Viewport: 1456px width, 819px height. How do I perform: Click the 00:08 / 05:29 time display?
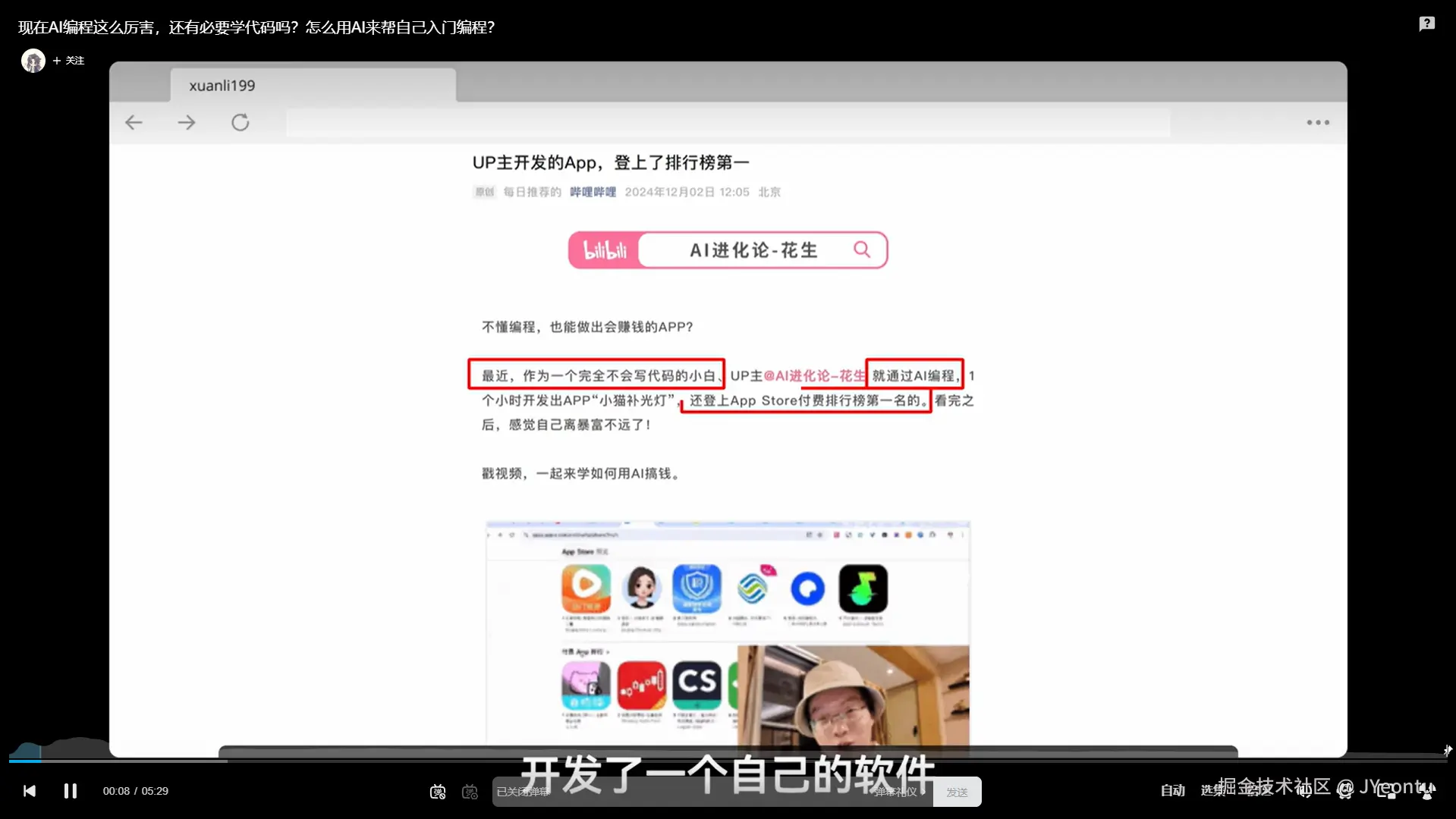click(x=136, y=791)
